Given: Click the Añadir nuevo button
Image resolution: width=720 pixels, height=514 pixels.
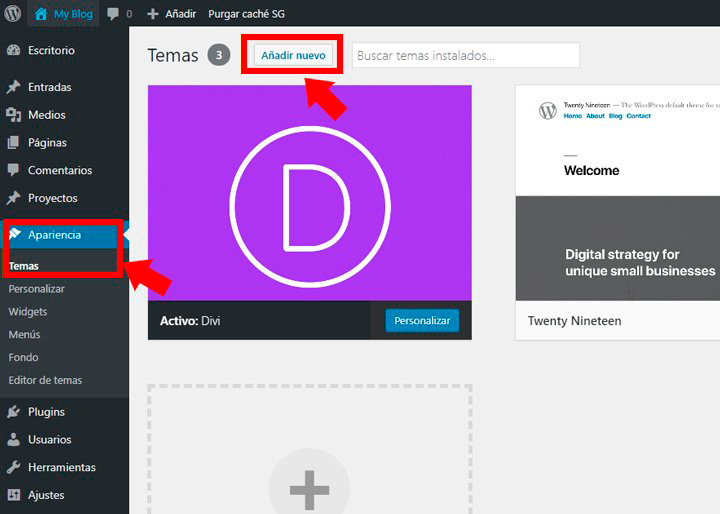Looking at the screenshot, I should pos(293,55).
